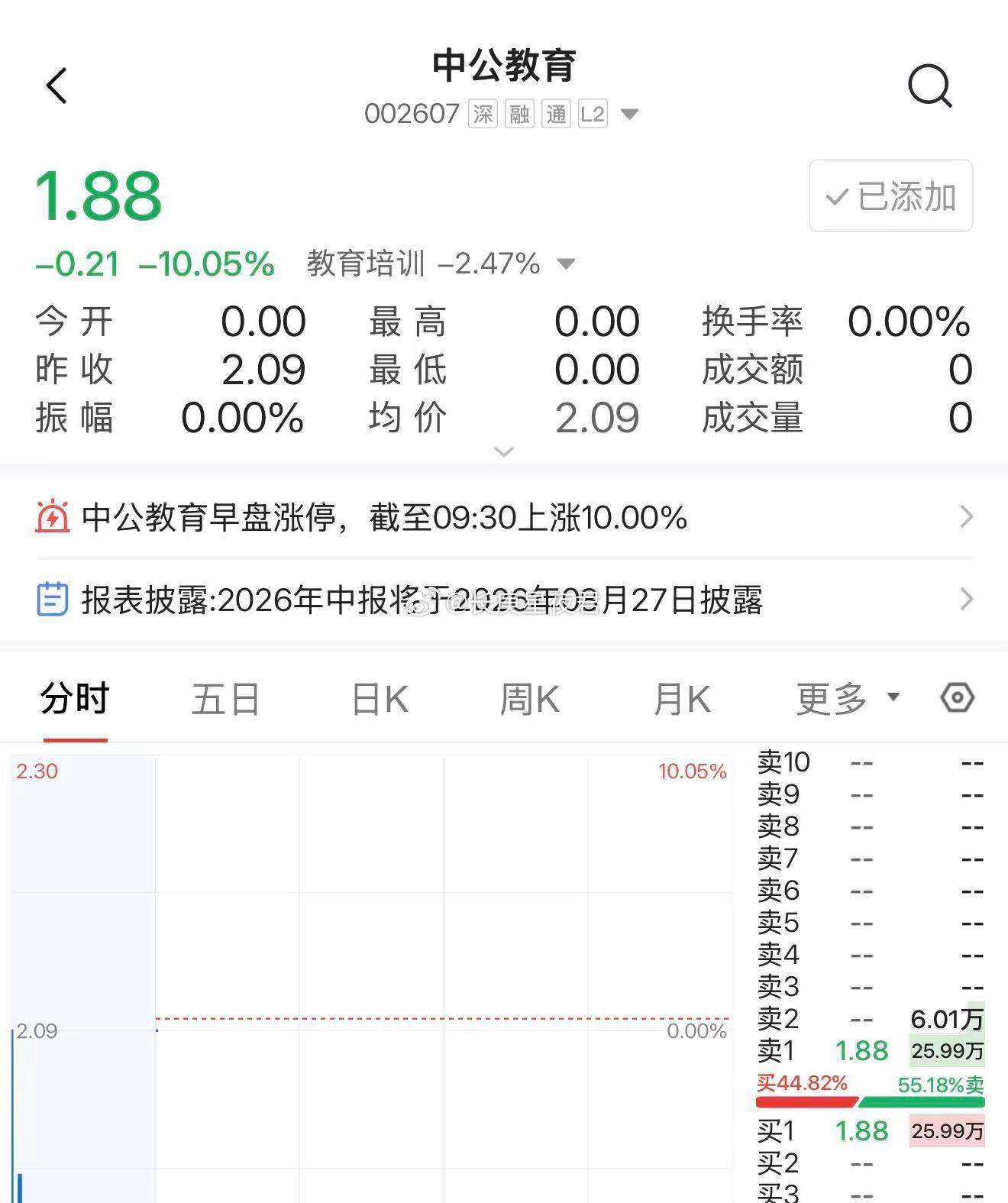Screen dimensions: 1008x1203
Task: Click the 融 margin badge
Action: coord(519,115)
